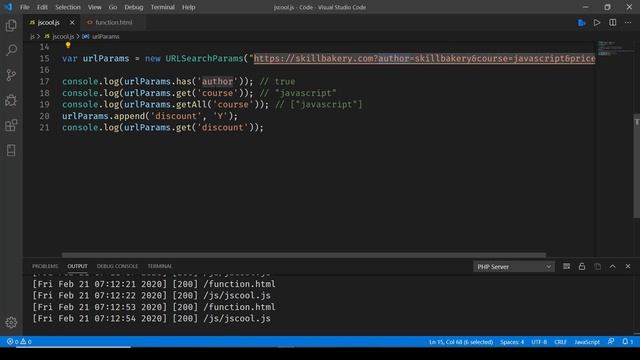Click the 07:12:54 /js/jscool.js log line

[x=151, y=318]
